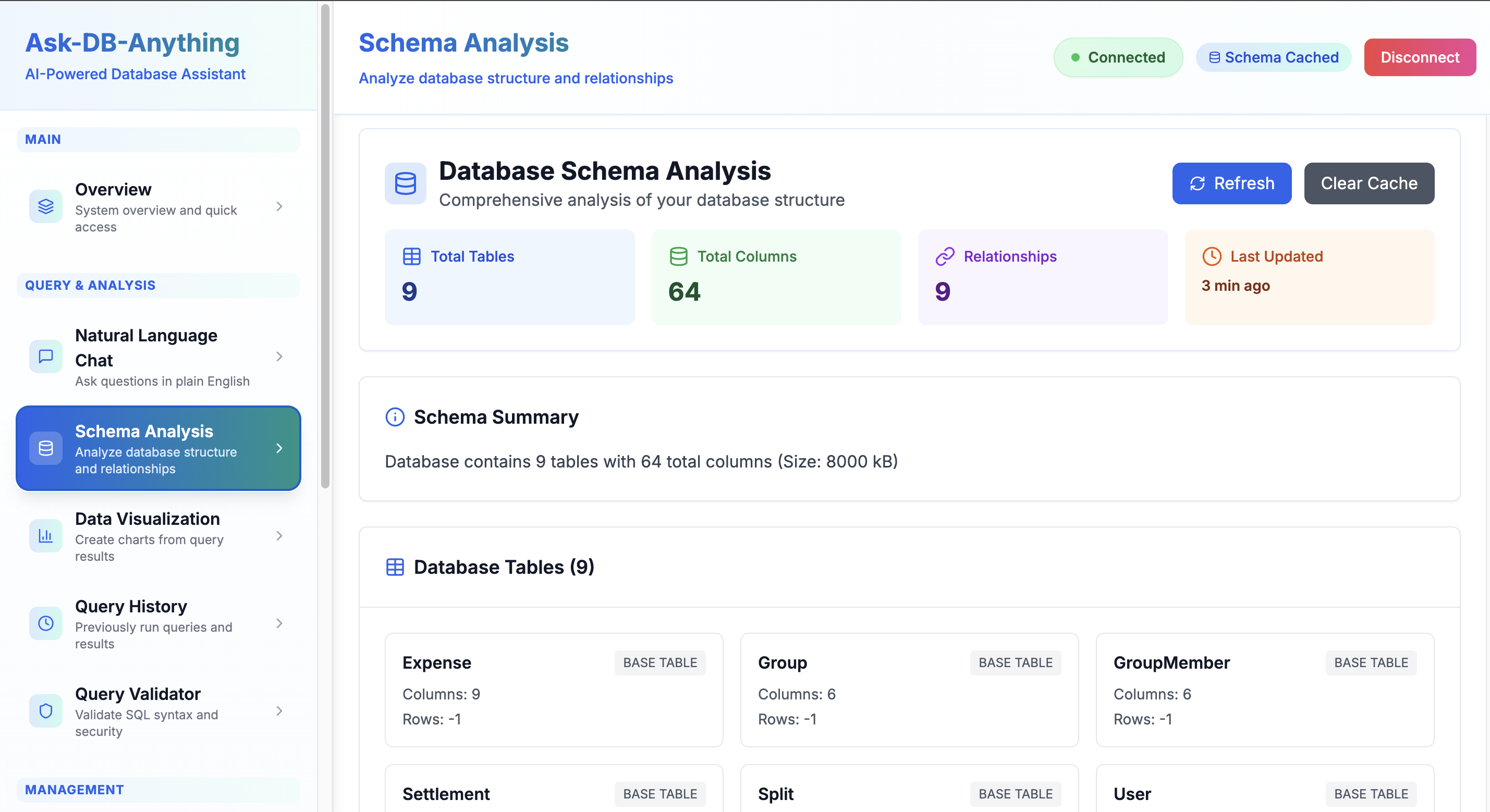
Task: Click the Query Validator shield icon
Action: tap(46, 711)
